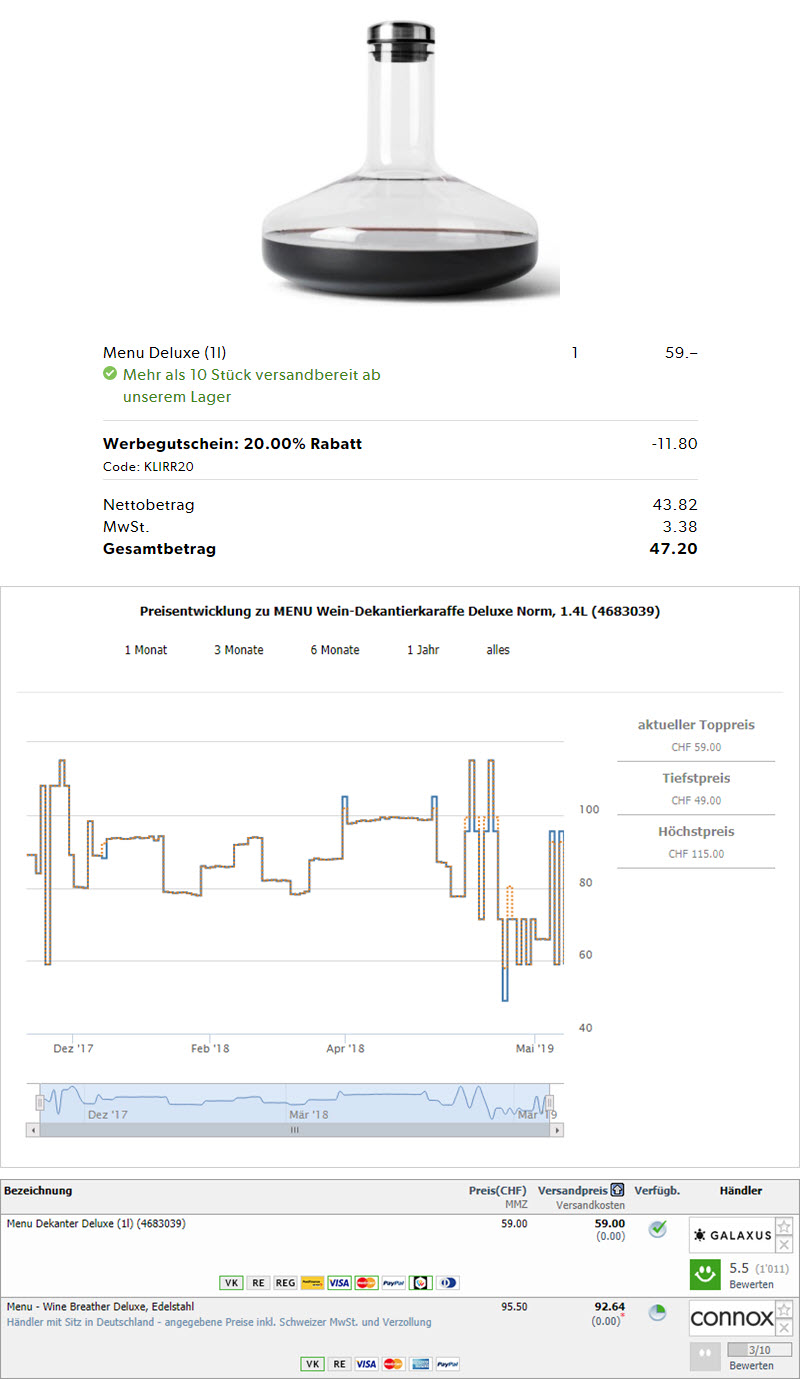
Task: Click Bewerten link under Galaxus rating
Action: coord(751,1284)
